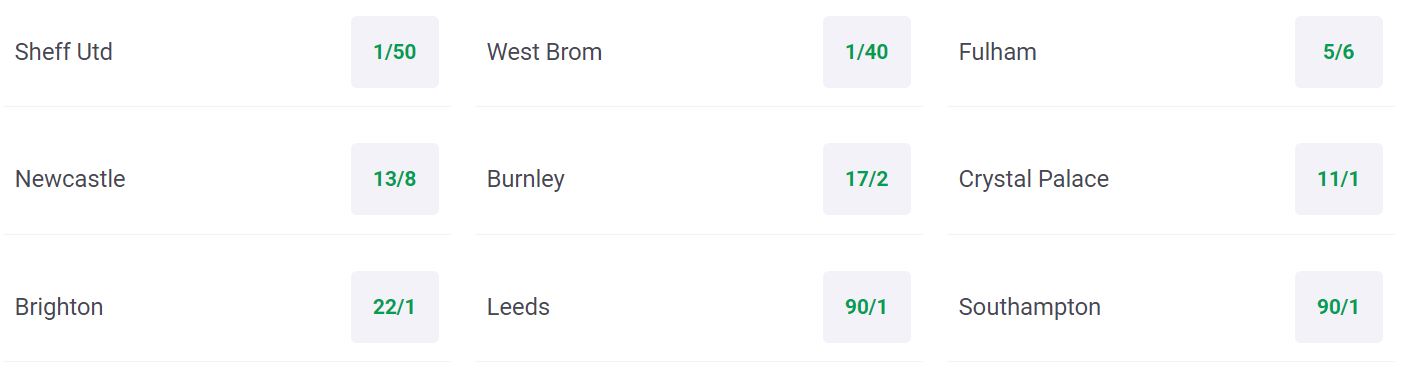Pick Leeds odds 90/1
This screenshot has width=1405, height=381.
coord(866,307)
